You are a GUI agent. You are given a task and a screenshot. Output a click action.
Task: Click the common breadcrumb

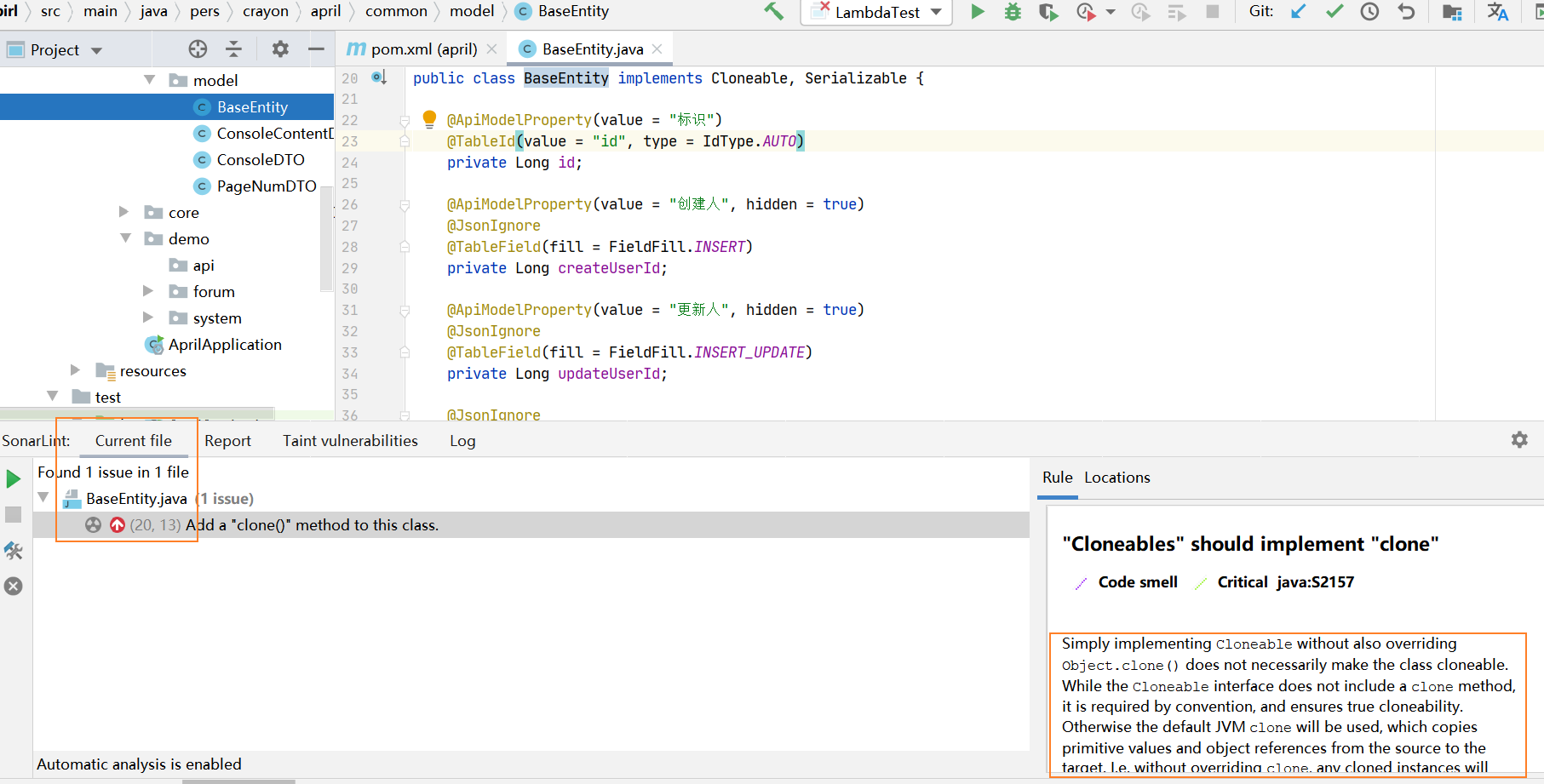(396, 11)
